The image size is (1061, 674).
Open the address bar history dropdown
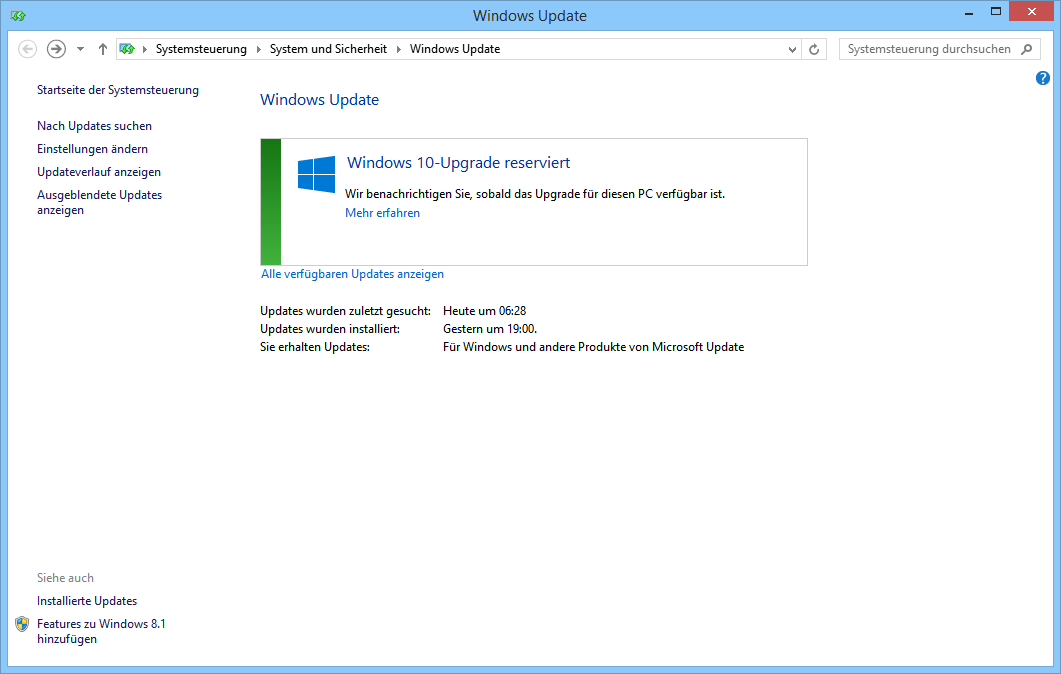[792, 49]
